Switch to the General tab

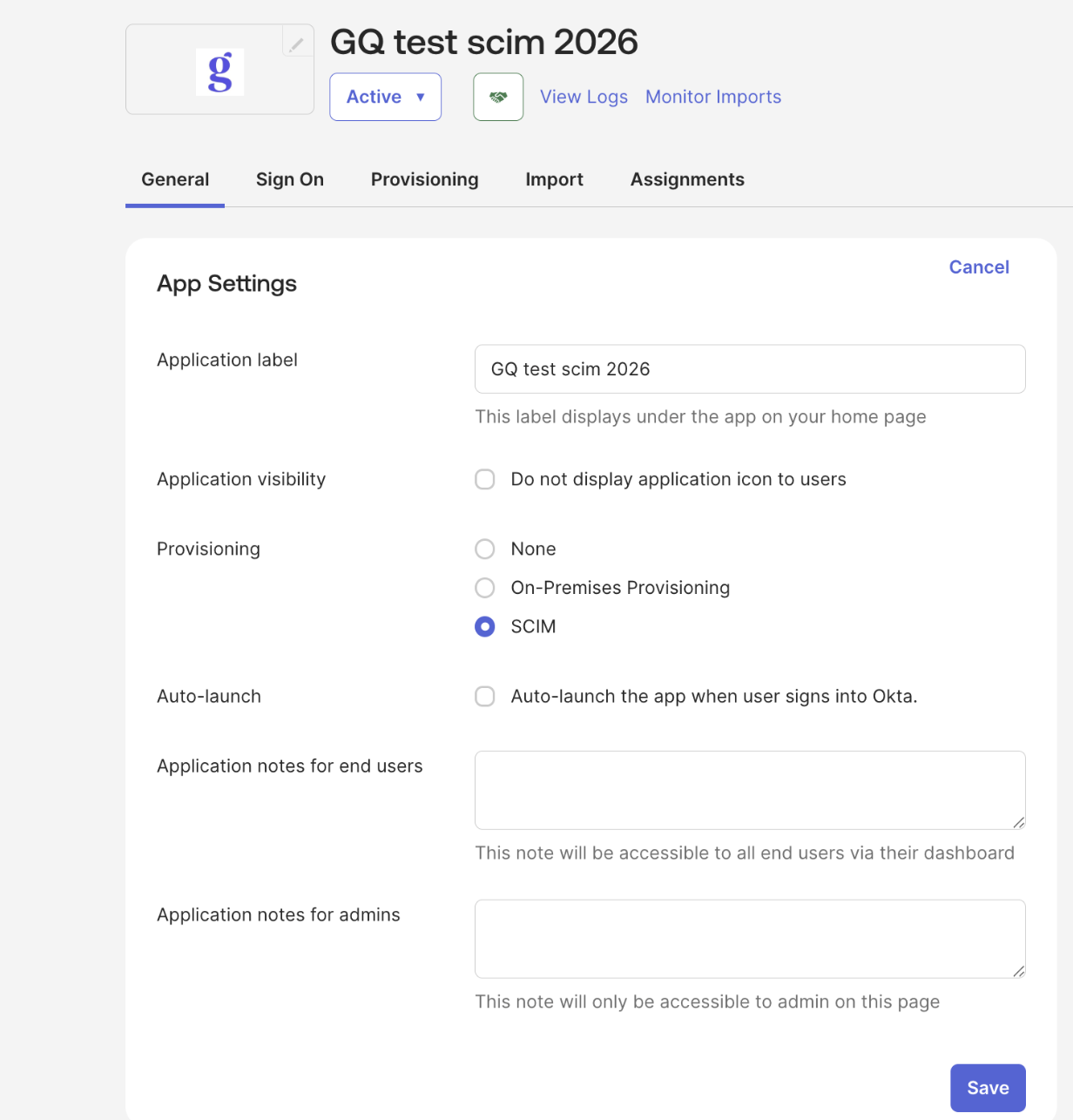(175, 179)
